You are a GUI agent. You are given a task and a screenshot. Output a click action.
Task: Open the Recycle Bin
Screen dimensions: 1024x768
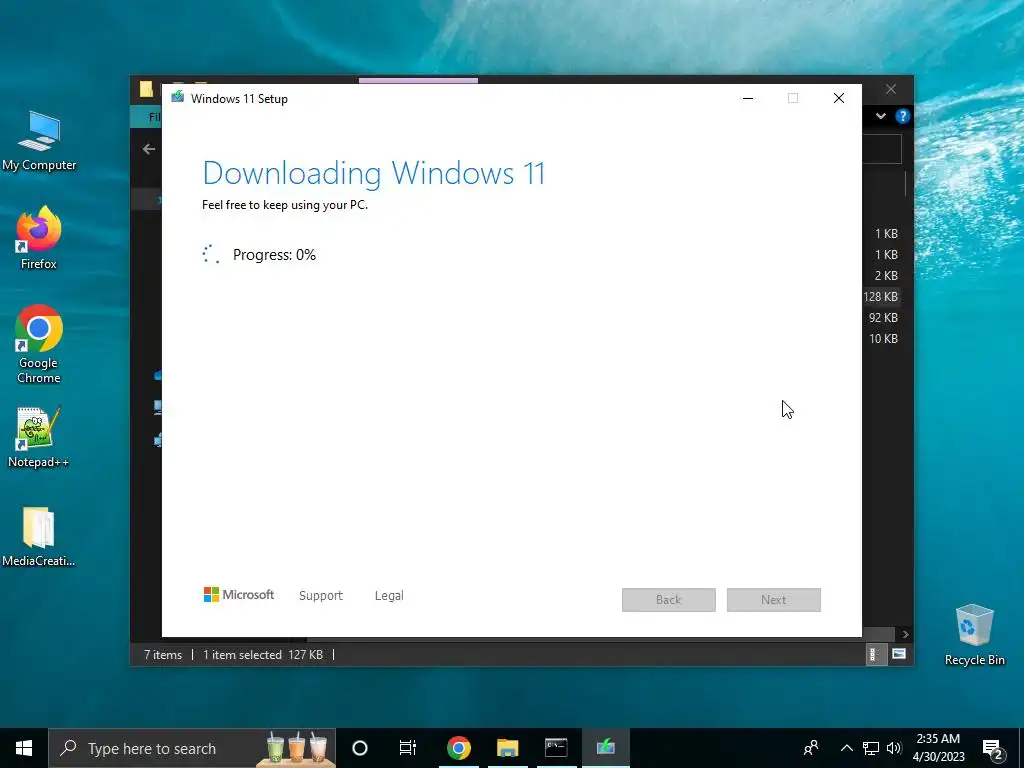[974, 635]
